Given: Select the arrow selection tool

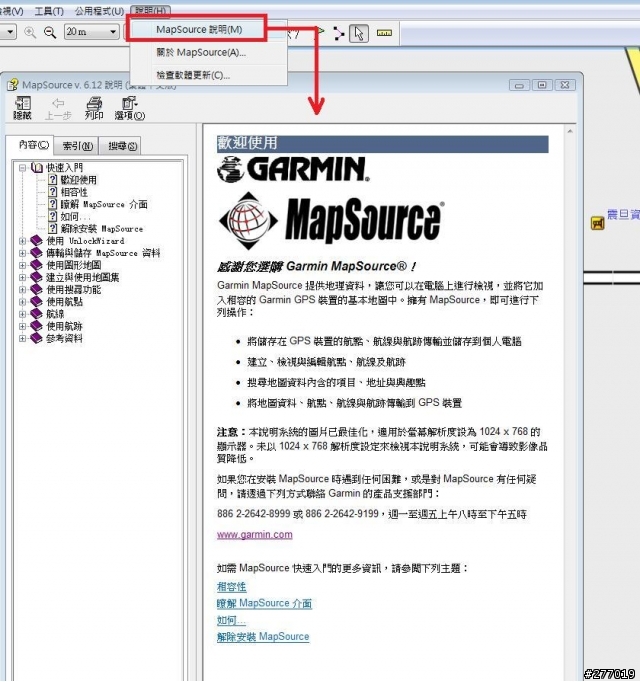Looking at the screenshot, I should (359, 33).
